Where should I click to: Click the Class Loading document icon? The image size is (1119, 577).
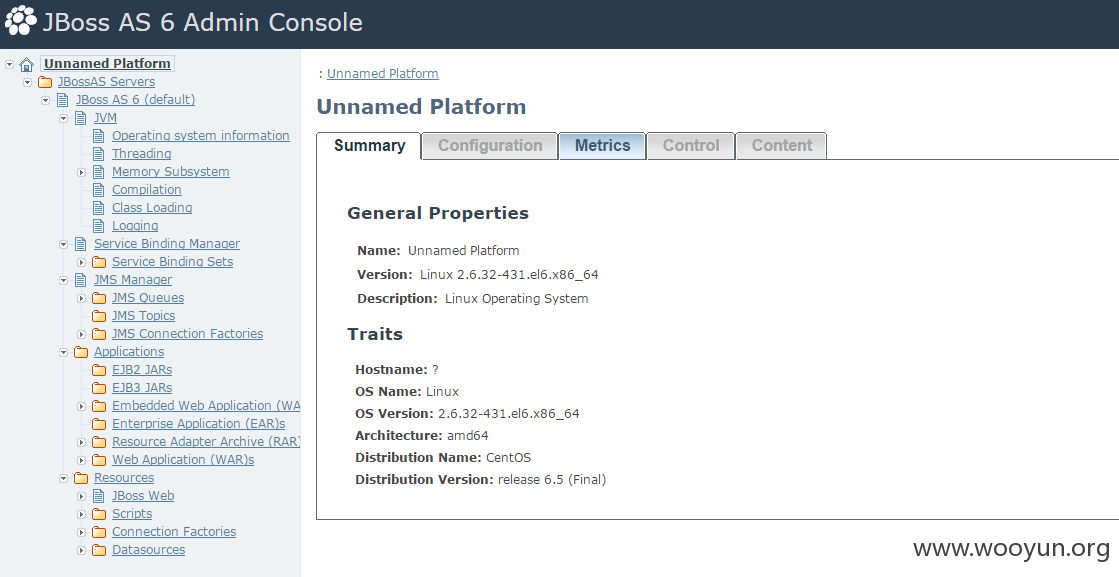click(98, 208)
